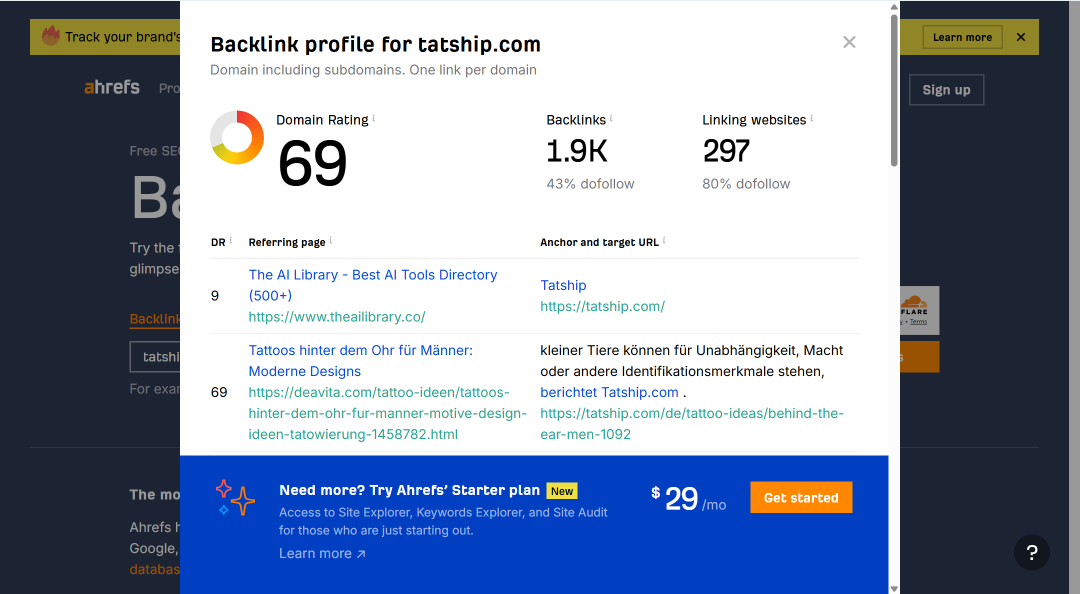
Task: Click the modal's vertical scrollbar thumb
Action: click(x=894, y=90)
